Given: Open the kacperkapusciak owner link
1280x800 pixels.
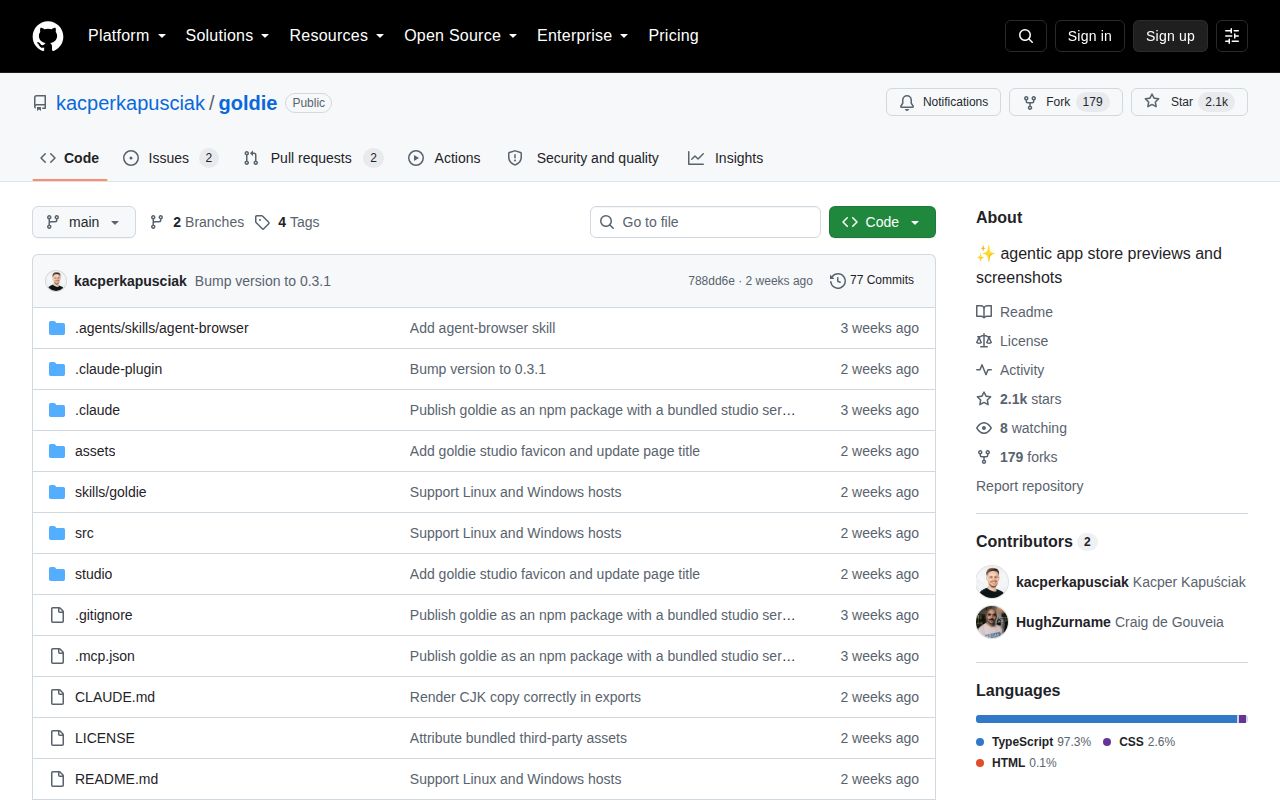Looking at the screenshot, I should 130,103.
